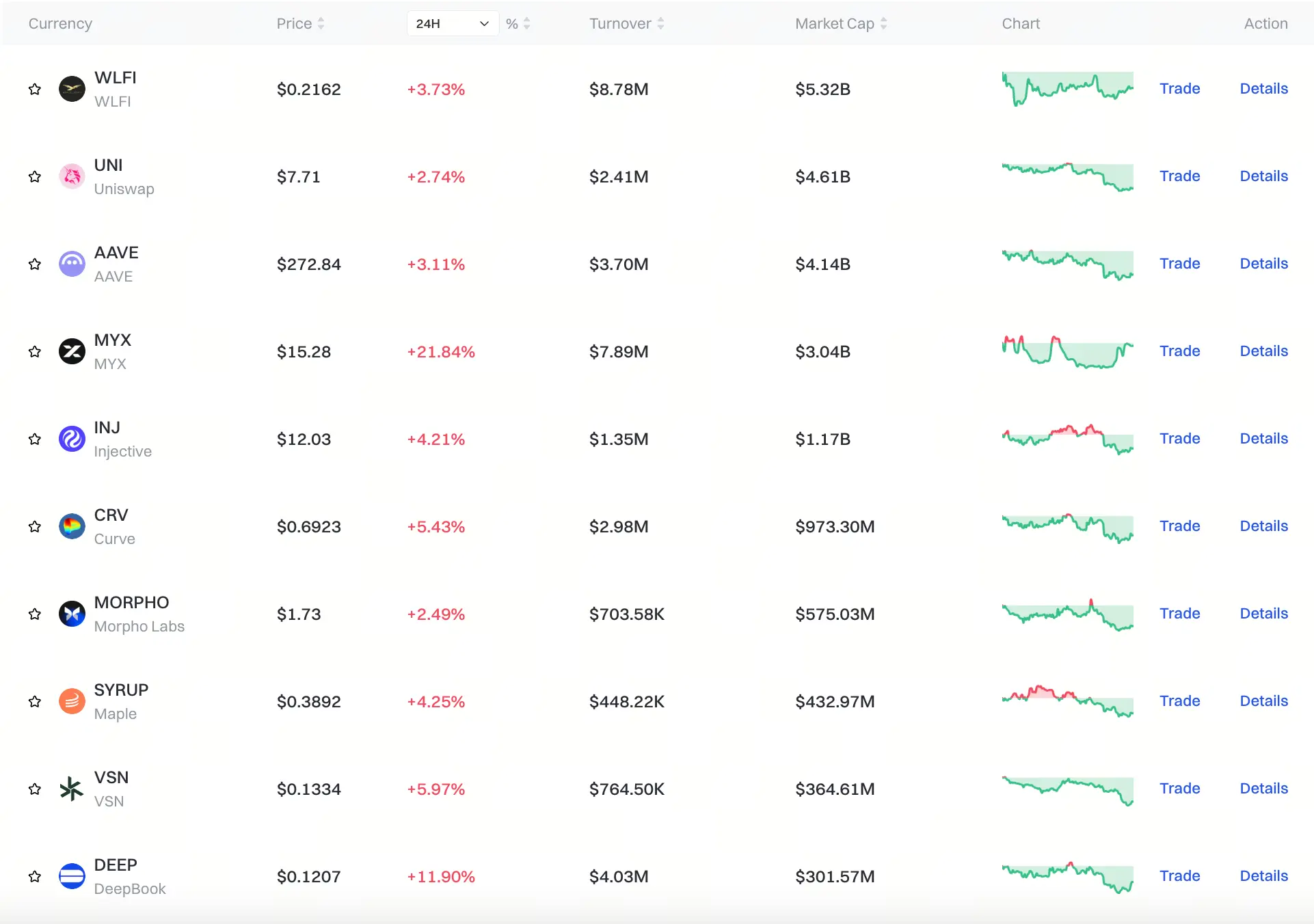Screen dimensions: 1314x924
Task: Trade MORPHO
Action: coord(1179,614)
